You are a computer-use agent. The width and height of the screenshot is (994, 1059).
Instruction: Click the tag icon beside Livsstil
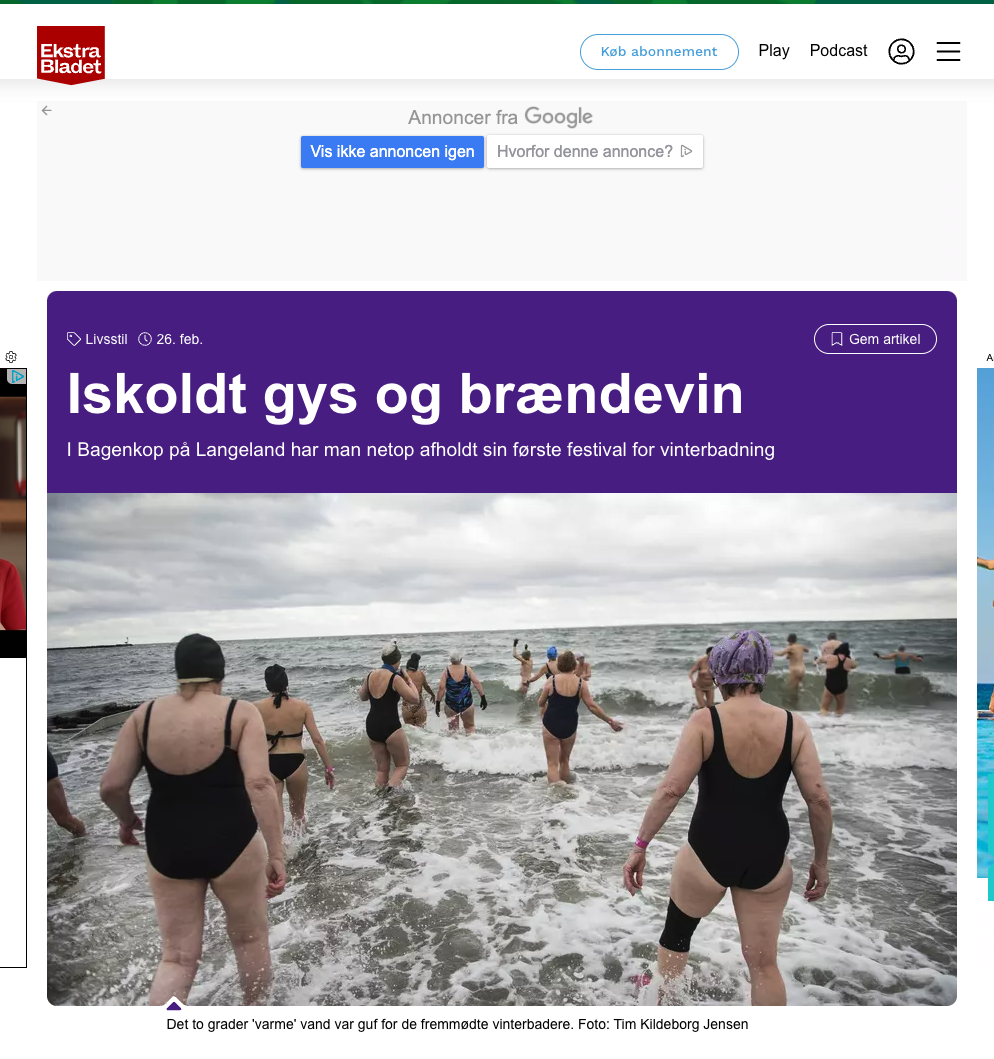click(74, 339)
